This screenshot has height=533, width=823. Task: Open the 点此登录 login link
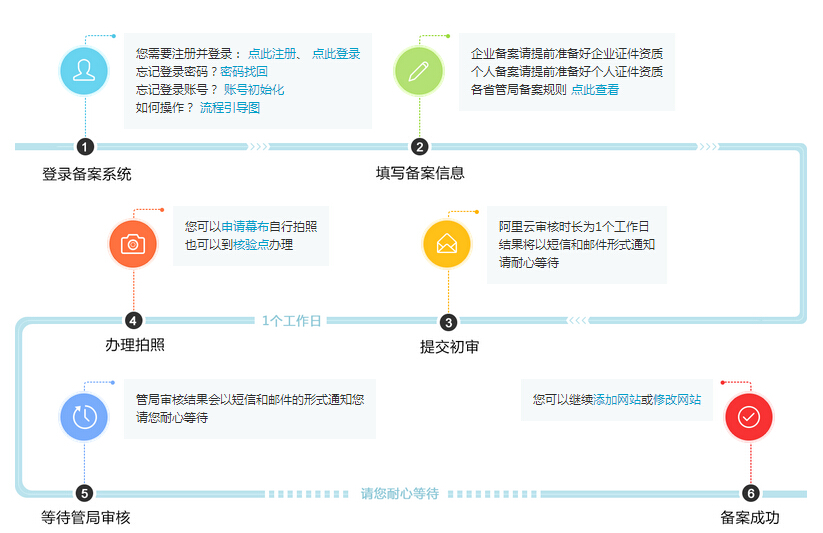tap(336, 54)
